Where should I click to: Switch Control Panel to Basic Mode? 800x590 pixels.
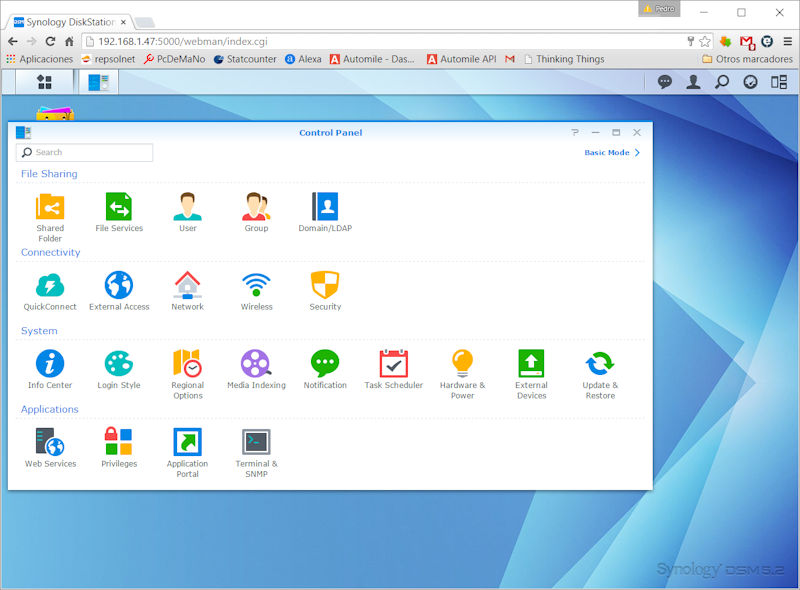point(612,152)
